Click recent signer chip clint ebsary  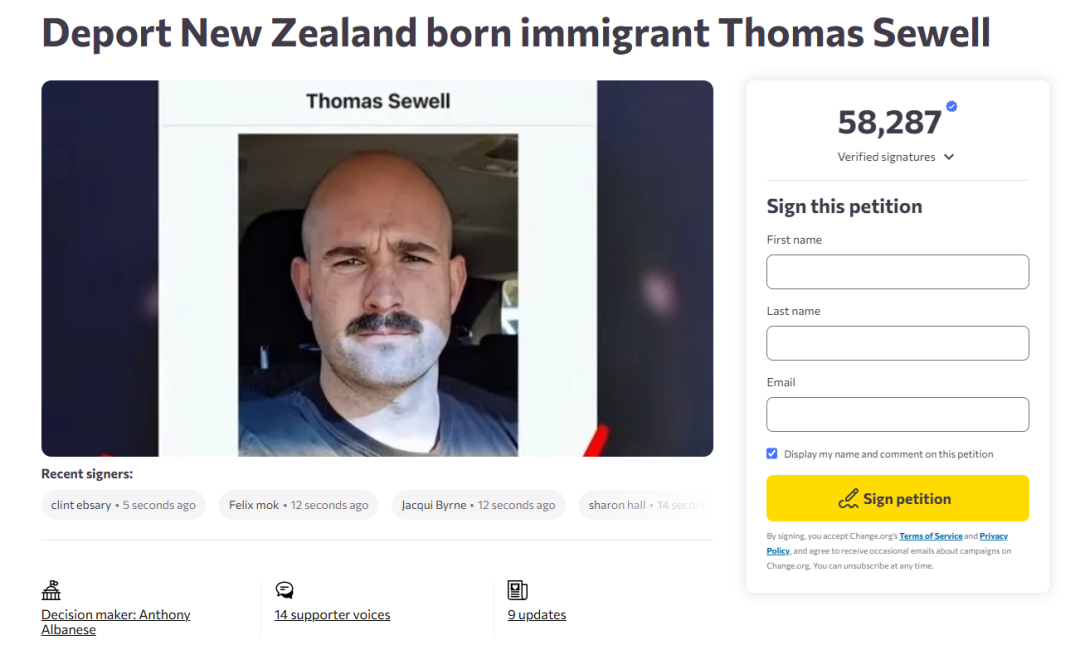(123, 505)
